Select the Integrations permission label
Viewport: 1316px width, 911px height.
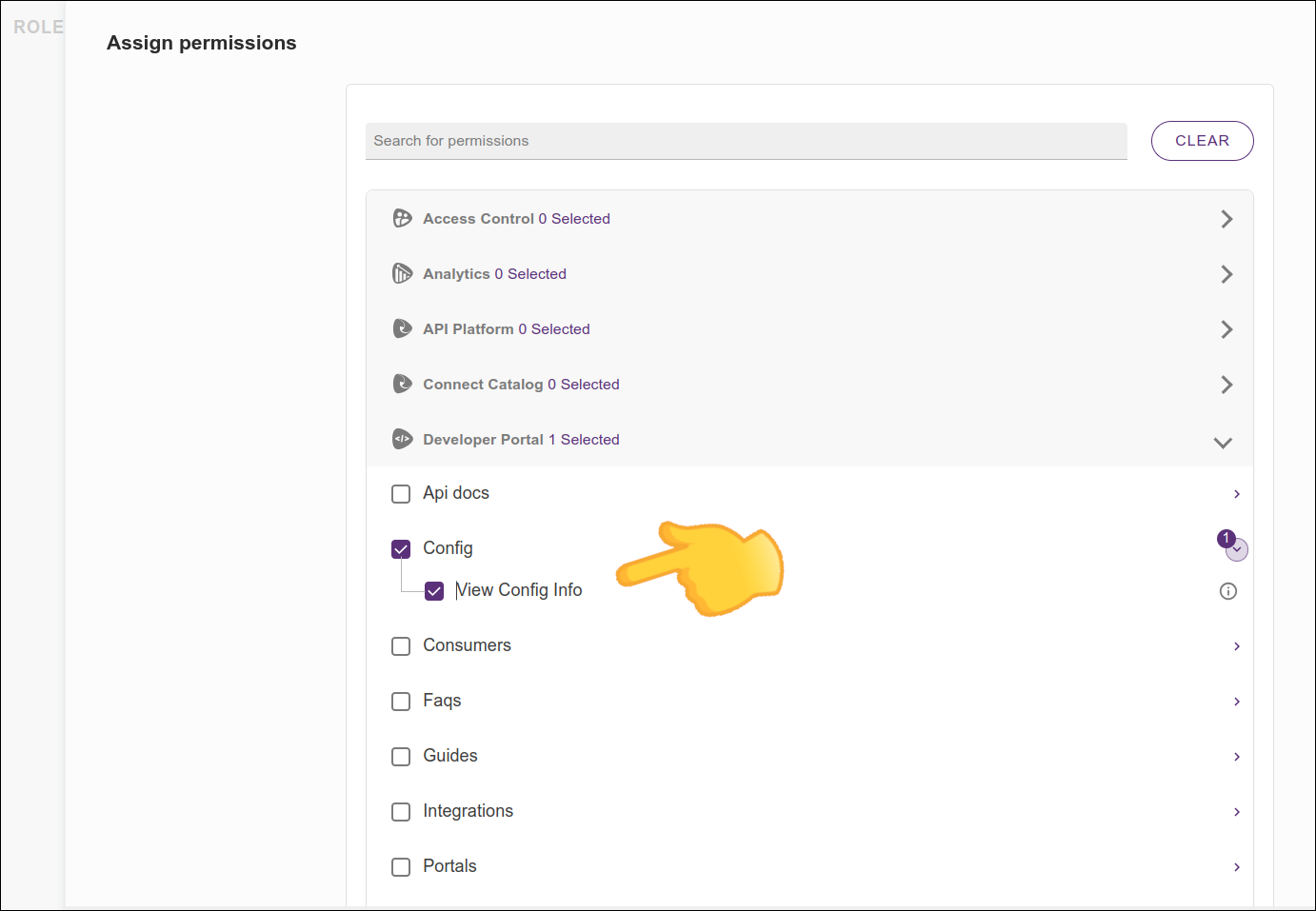click(468, 811)
